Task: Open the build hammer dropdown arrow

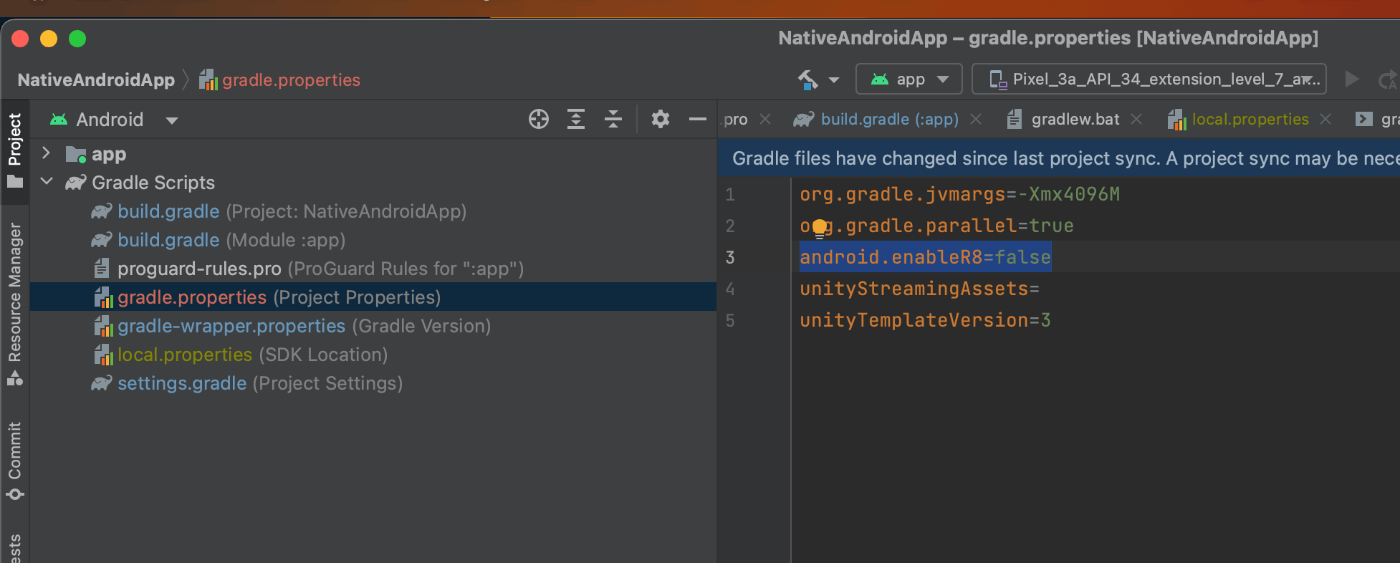Action: [834, 80]
